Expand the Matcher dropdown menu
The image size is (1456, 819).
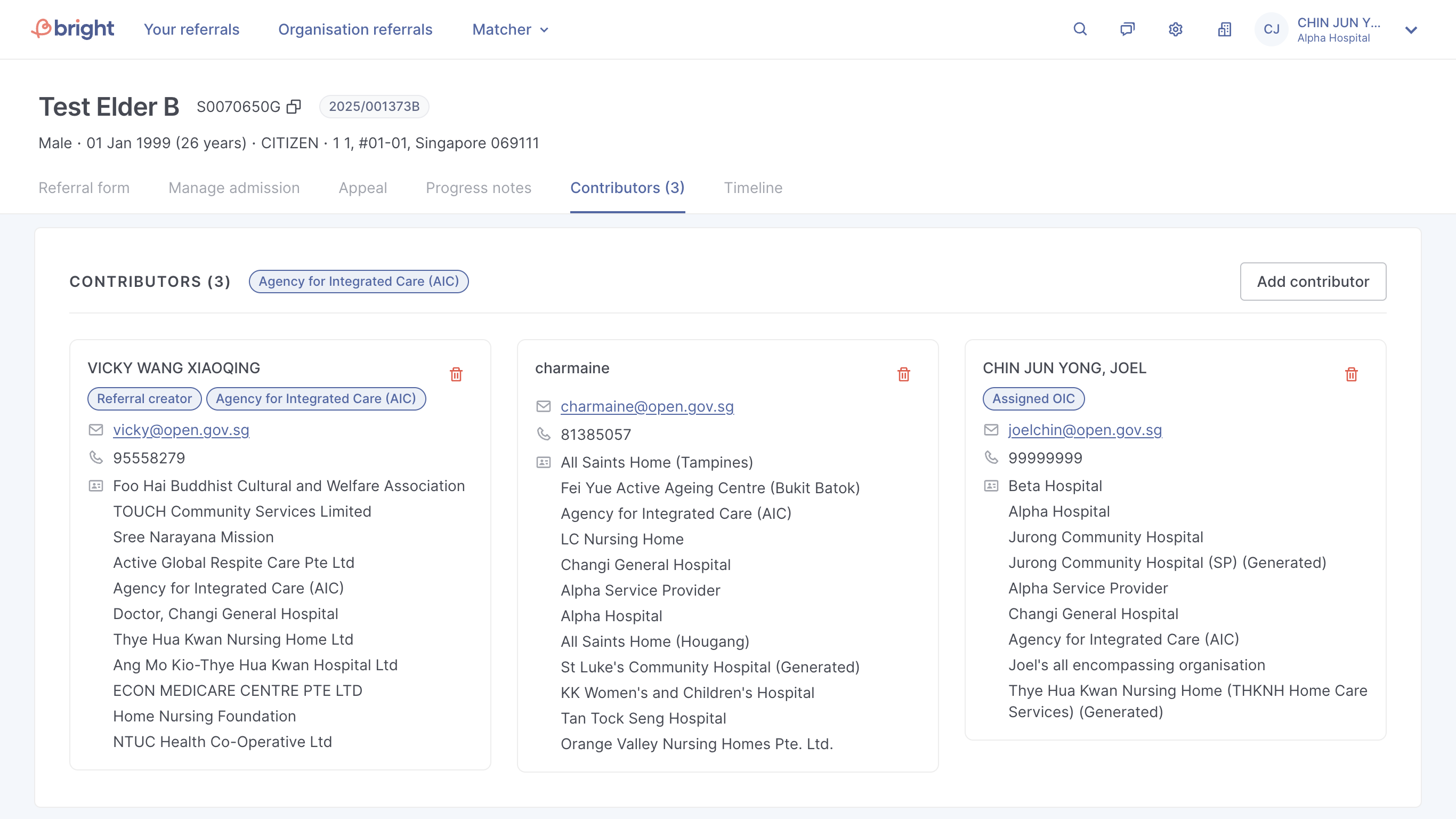(511, 29)
